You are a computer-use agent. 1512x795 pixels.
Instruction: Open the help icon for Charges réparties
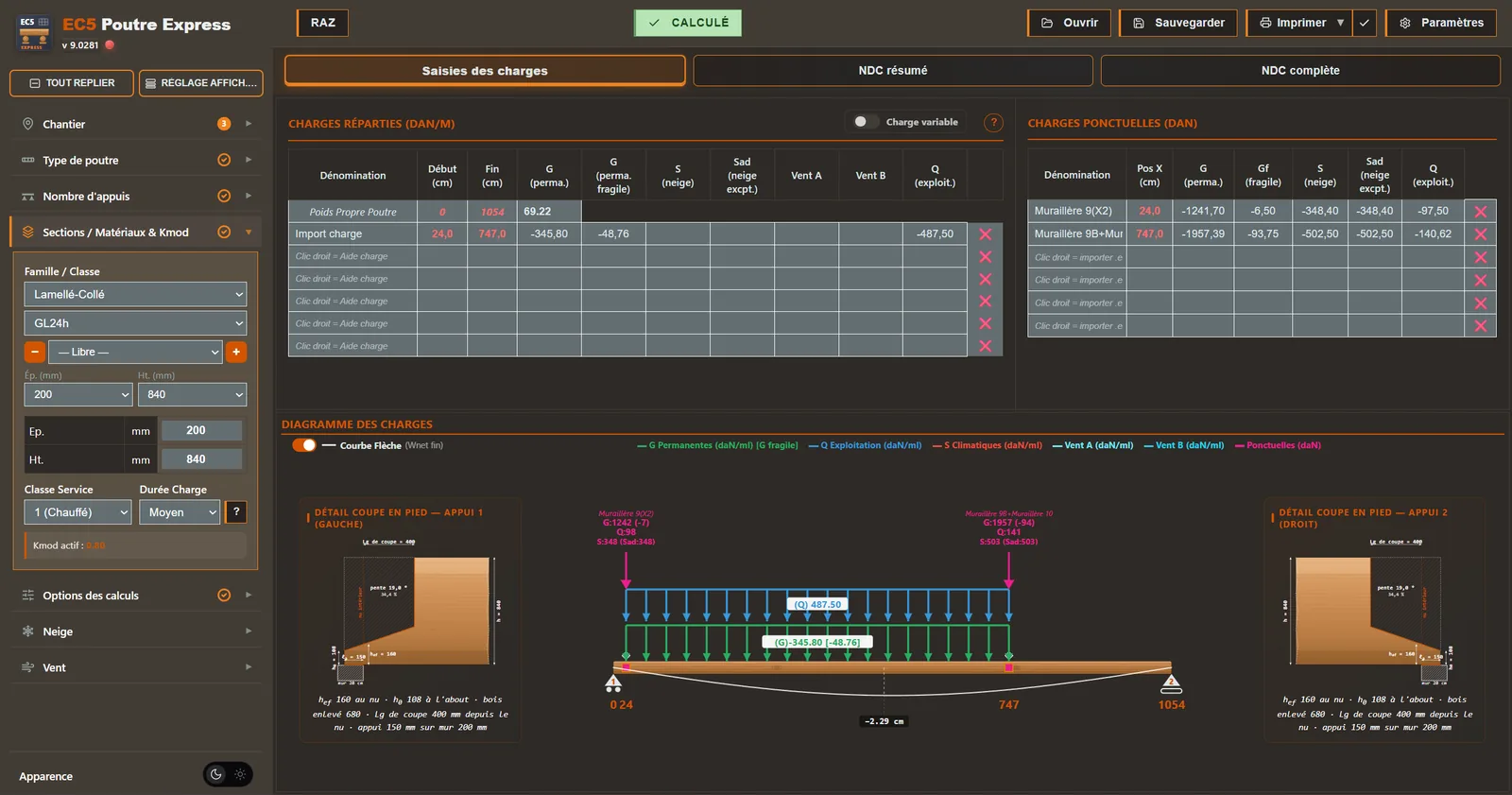pyautogui.click(x=993, y=122)
